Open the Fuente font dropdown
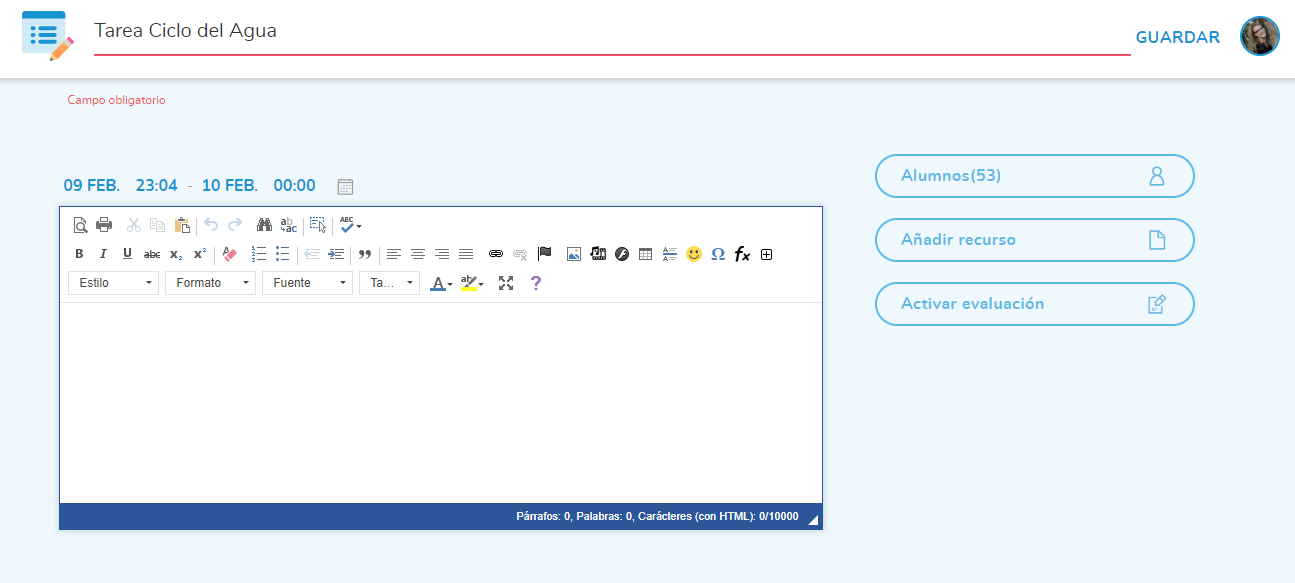The height and width of the screenshot is (583, 1295). pos(307,283)
